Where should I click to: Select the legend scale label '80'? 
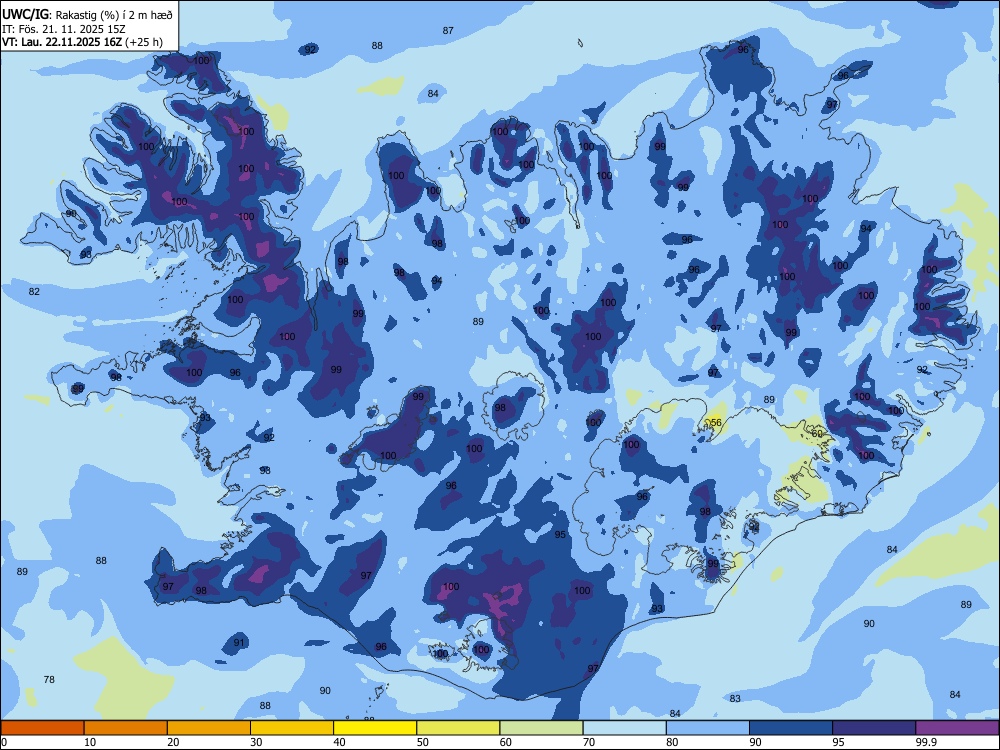pos(672,742)
